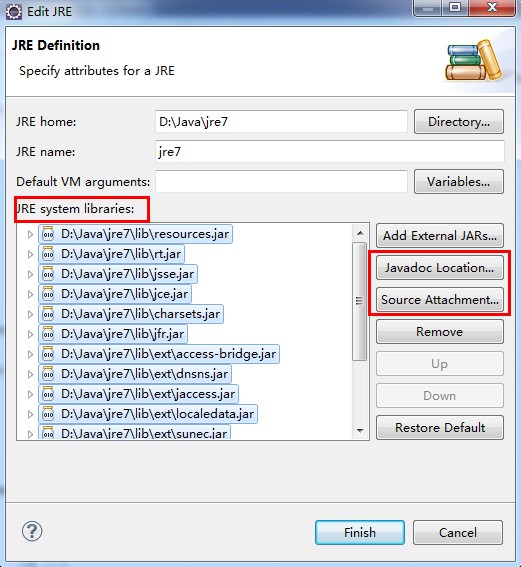
Task: Click the Restore Default button
Action: [440, 428]
